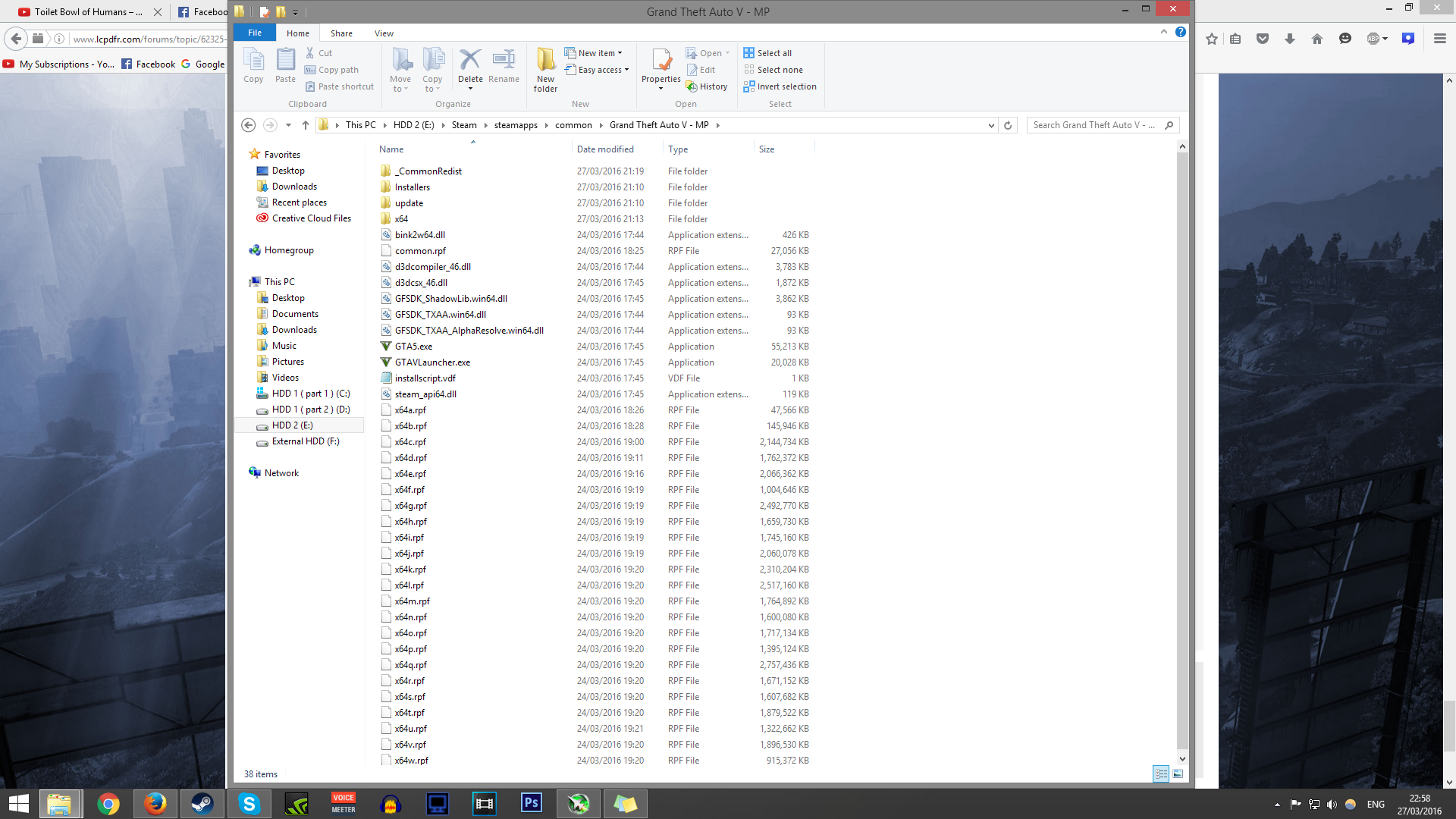Screen dimensions: 1456x819
Task: Switch to large icons view in status bar
Action: 1178,774
